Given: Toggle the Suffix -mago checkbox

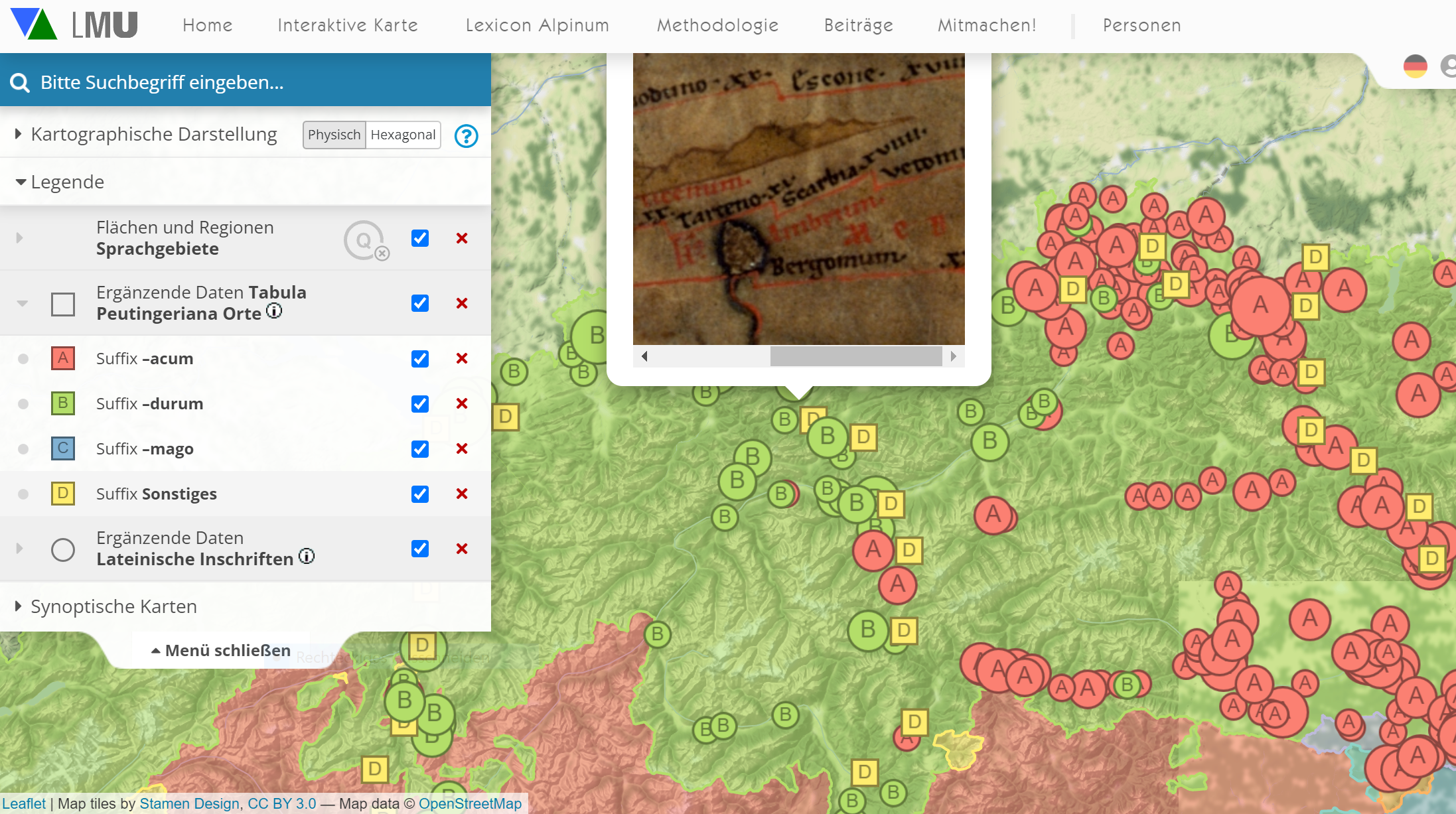Looking at the screenshot, I should click(420, 449).
